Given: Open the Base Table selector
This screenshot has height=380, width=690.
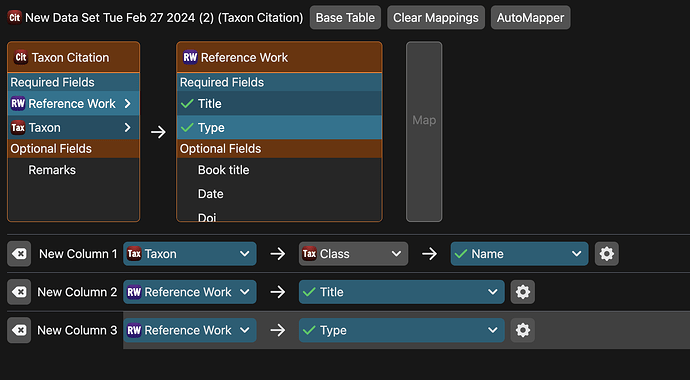Looking at the screenshot, I should [x=345, y=18].
